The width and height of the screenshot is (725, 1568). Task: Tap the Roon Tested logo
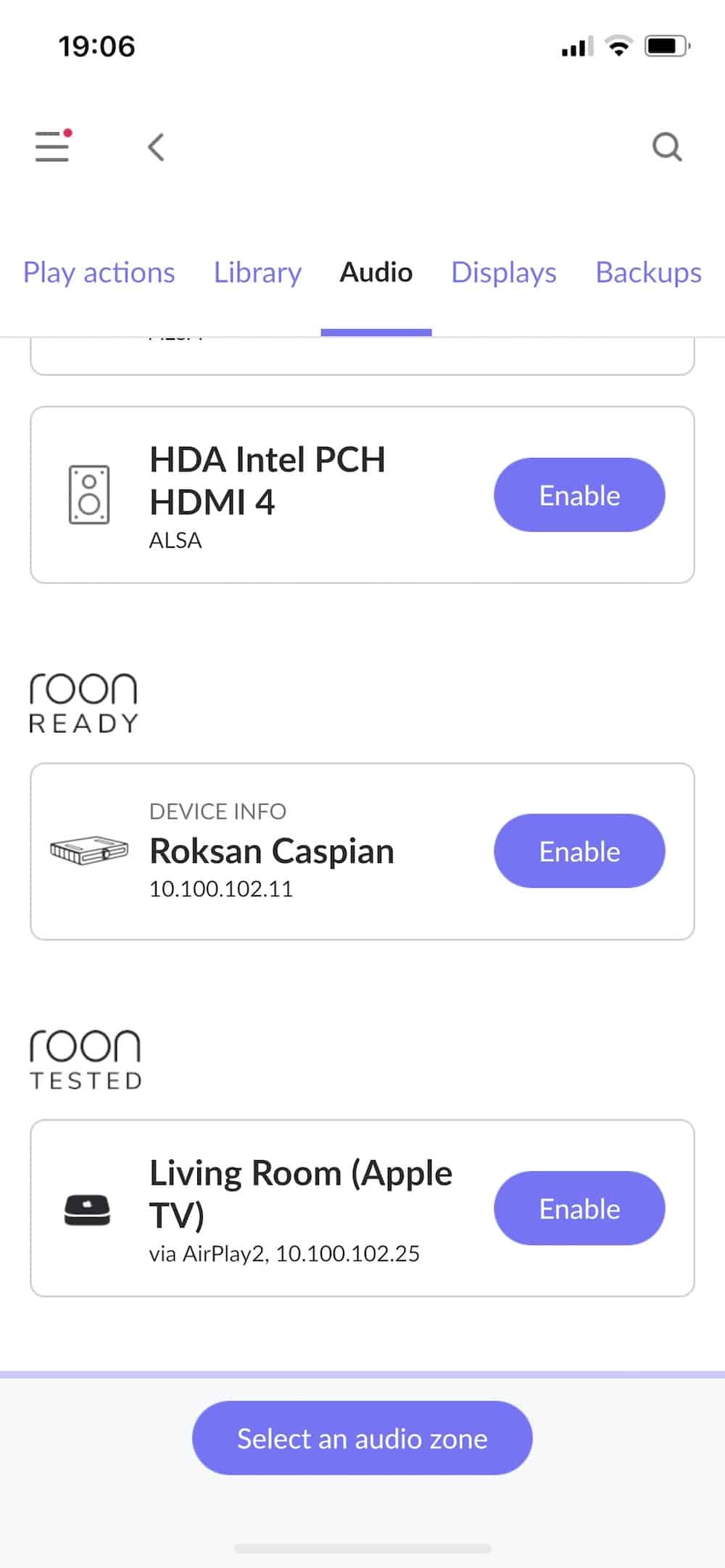click(86, 1059)
